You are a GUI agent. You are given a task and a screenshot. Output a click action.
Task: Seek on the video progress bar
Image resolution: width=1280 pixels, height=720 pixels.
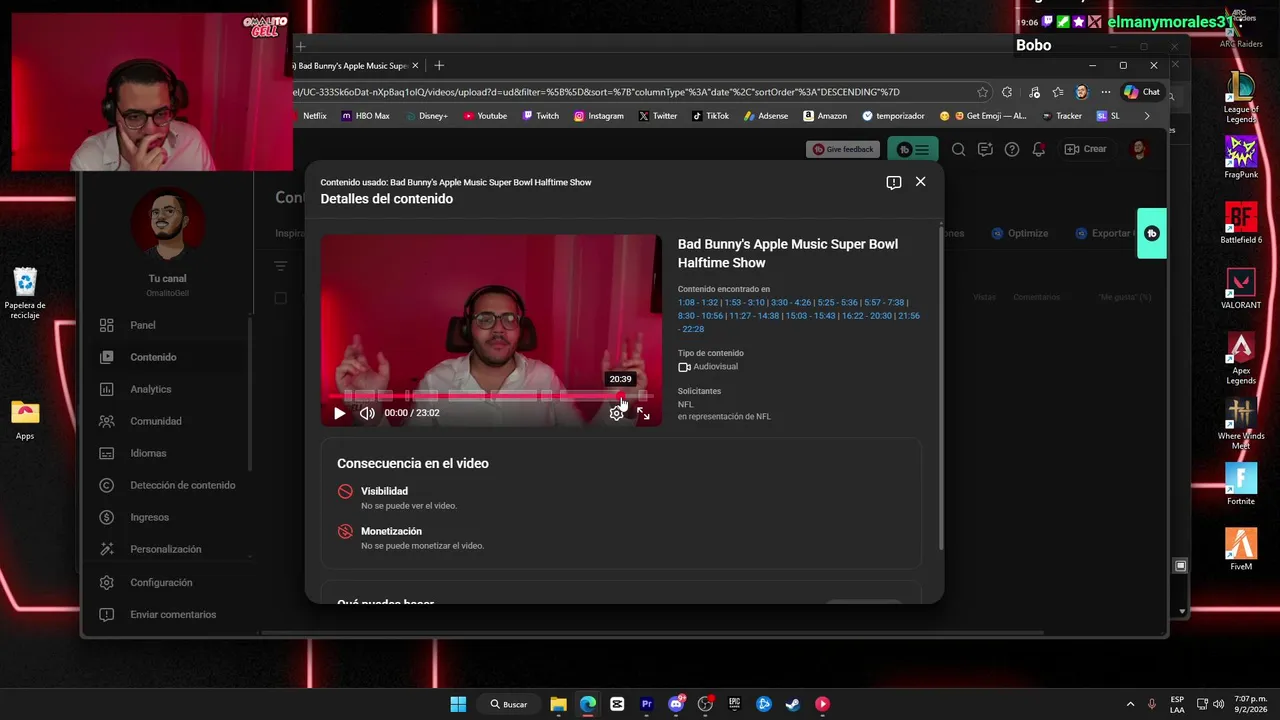491,396
